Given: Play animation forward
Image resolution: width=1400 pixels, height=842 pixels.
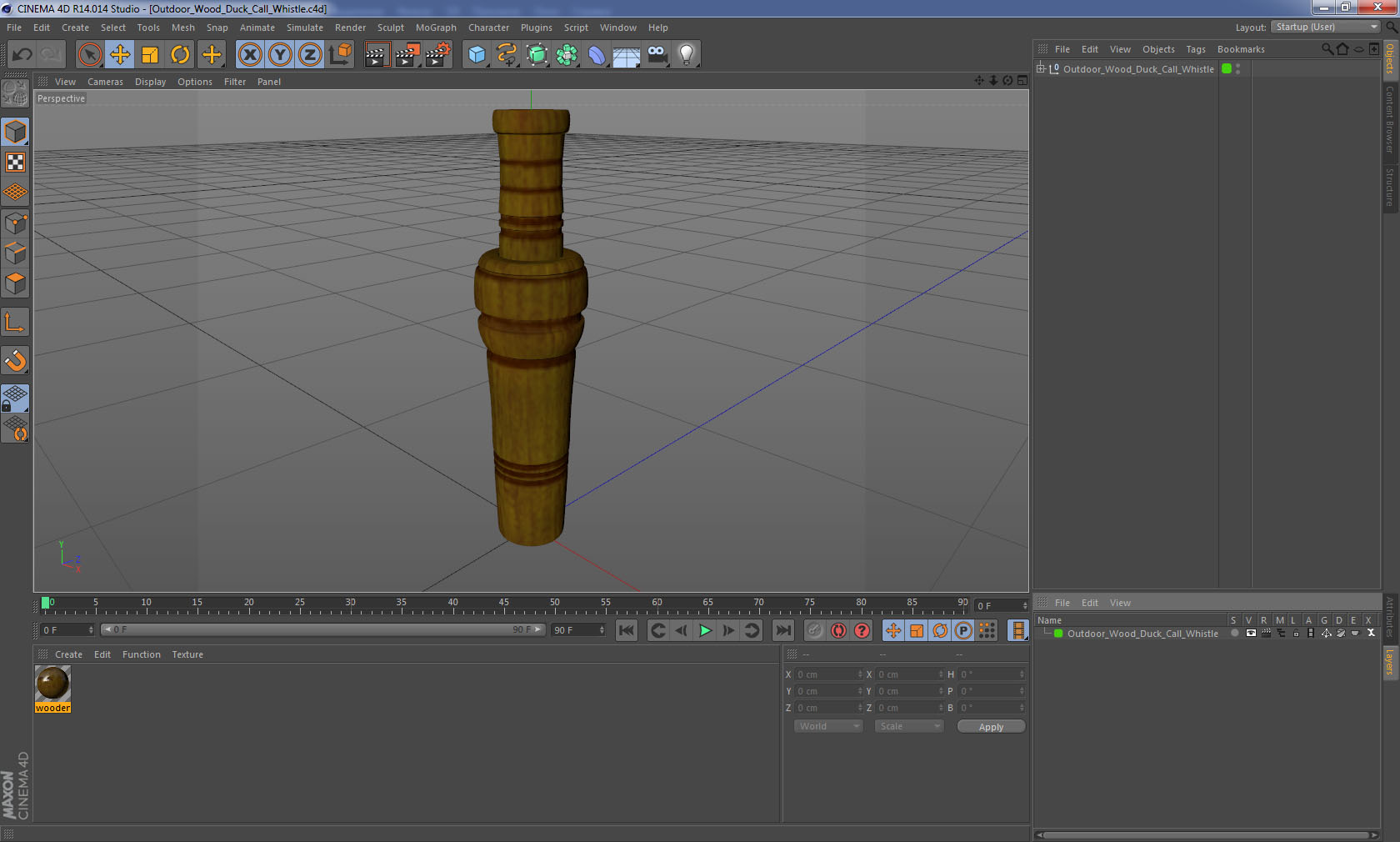Looking at the screenshot, I should 705,630.
